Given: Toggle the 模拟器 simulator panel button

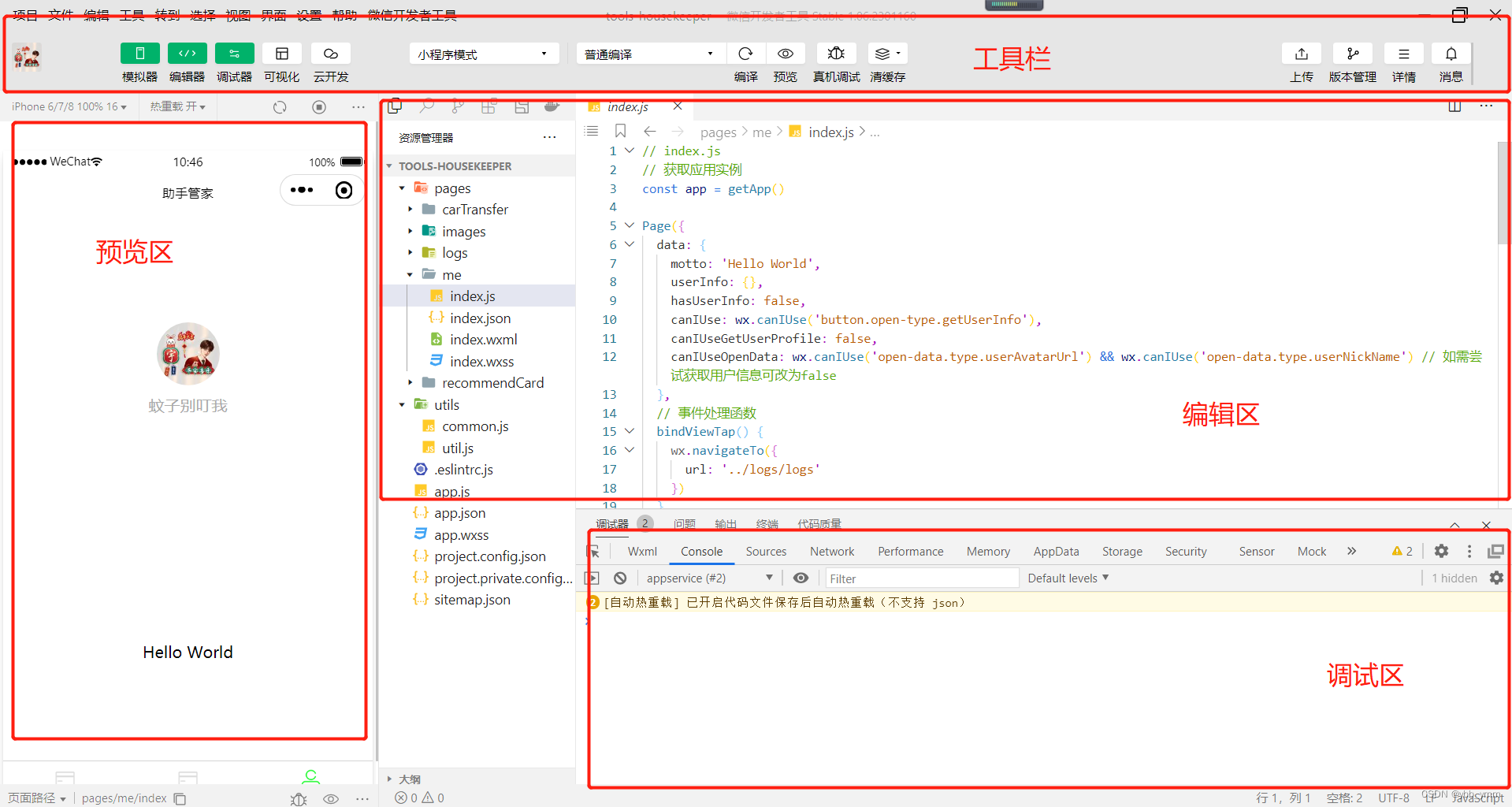Looking at the screenshot, I should (x=139, y=54).
